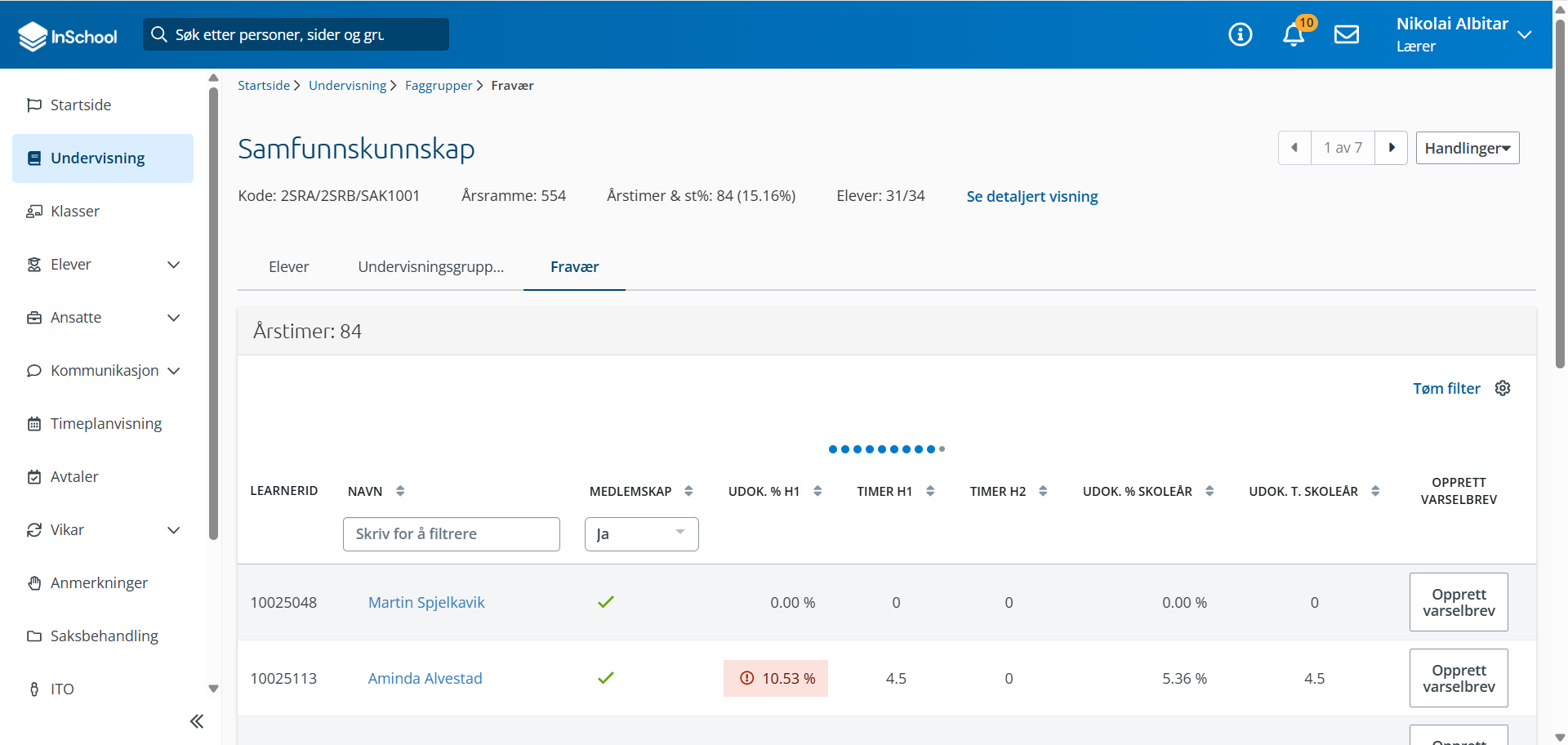Click the 5.36 % school year value
The image size is (1568, 745).
click(1184, 678)
